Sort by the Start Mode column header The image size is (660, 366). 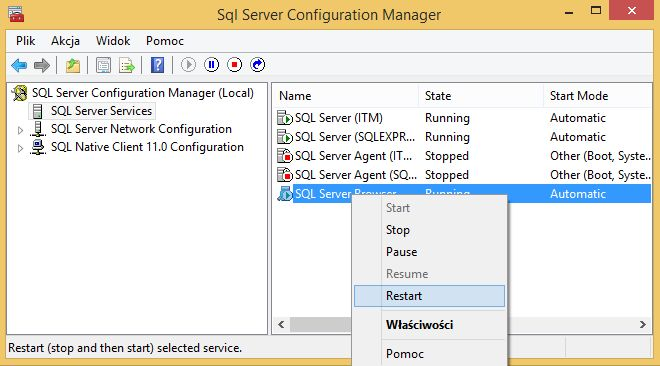[x=598, y=96]
